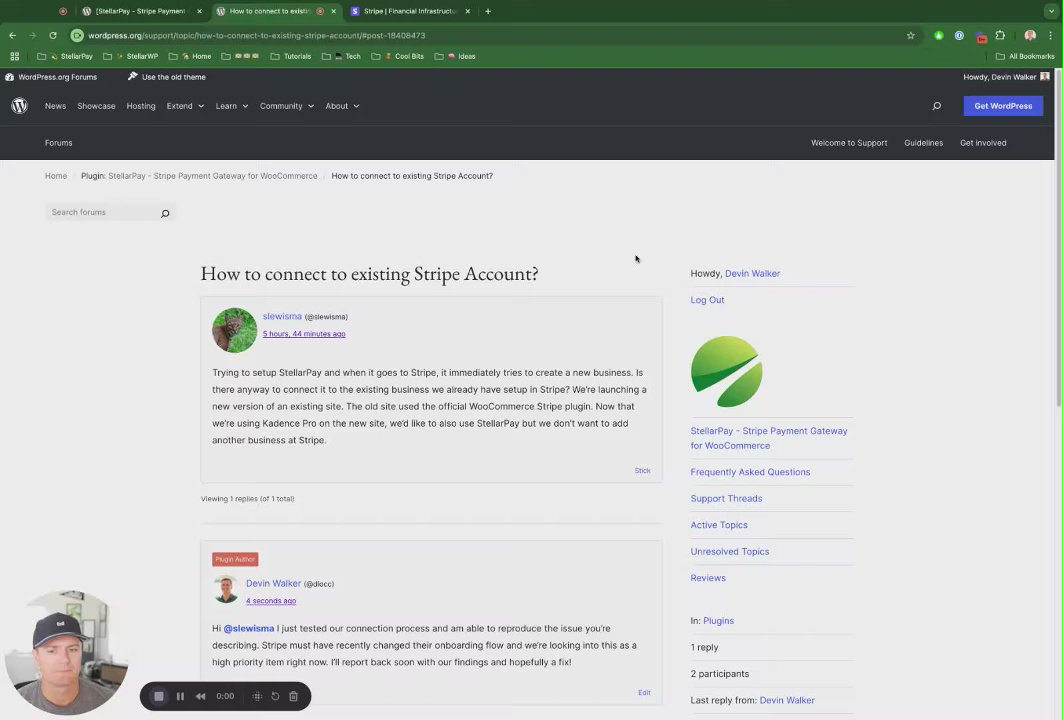Click WordPress.org Forums dashboard icon in admin bar
The image size is (1063, 720).
[9, 77]
